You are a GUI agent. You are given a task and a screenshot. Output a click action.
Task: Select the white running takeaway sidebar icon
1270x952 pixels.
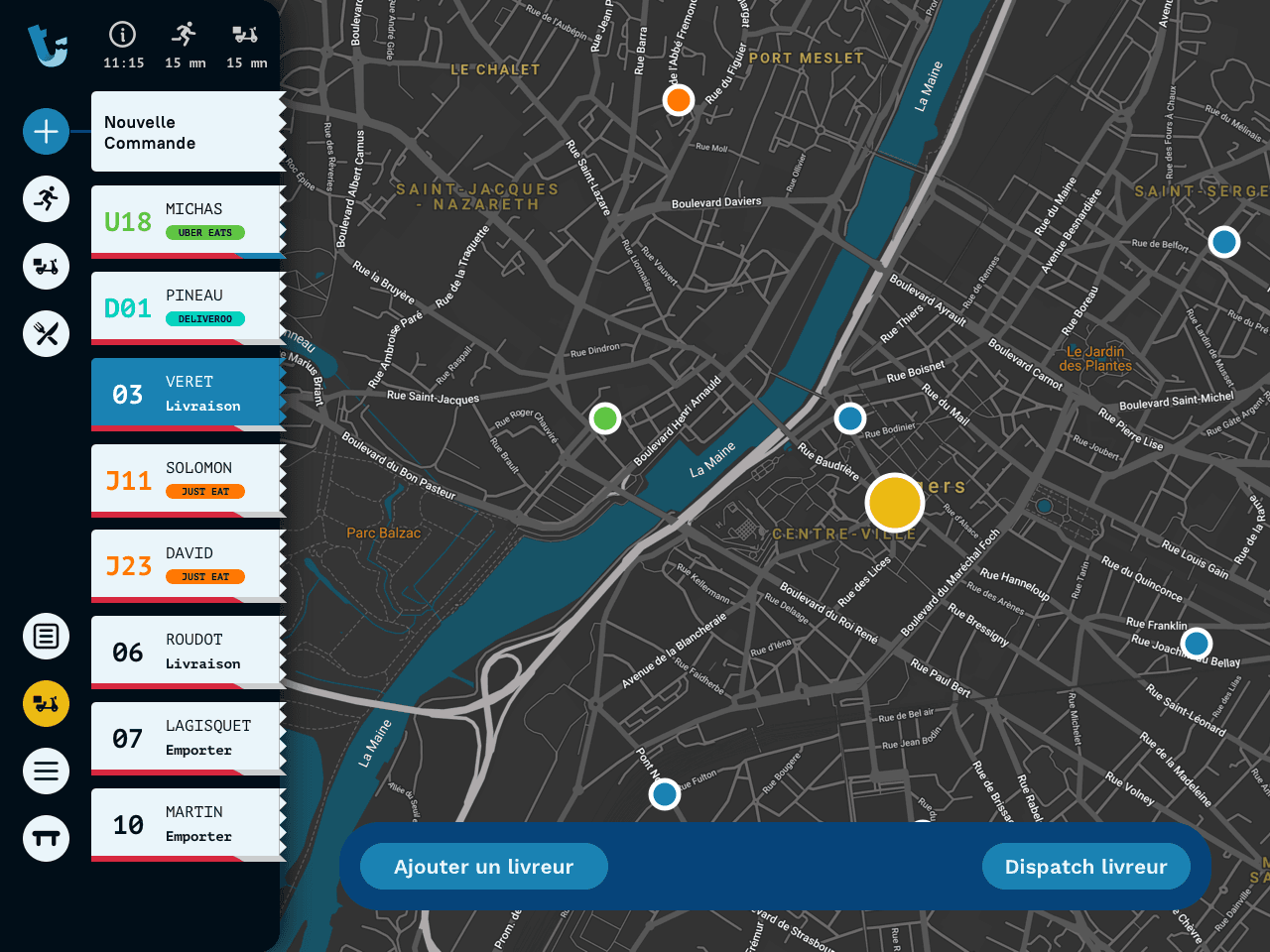(47, 199)
